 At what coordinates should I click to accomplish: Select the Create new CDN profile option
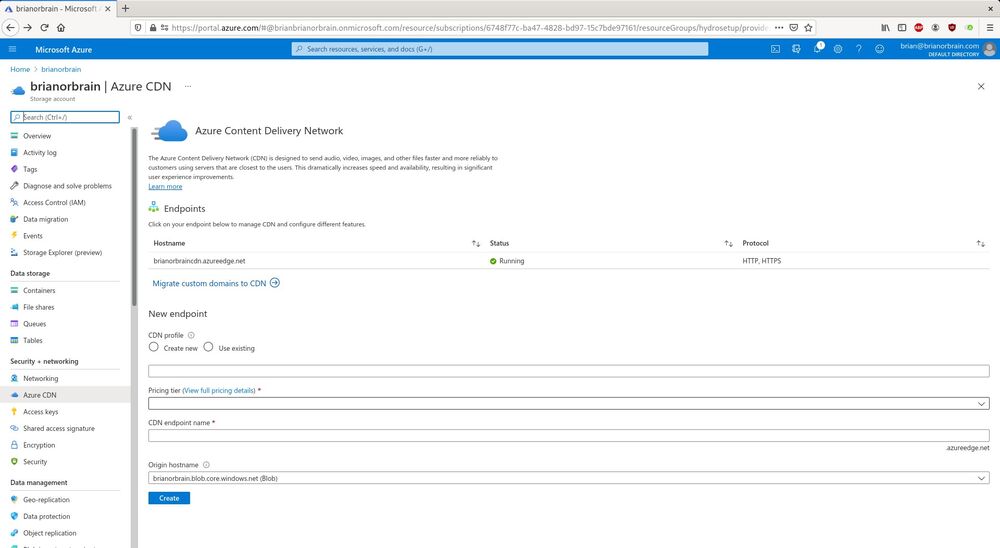pos(154,347)
